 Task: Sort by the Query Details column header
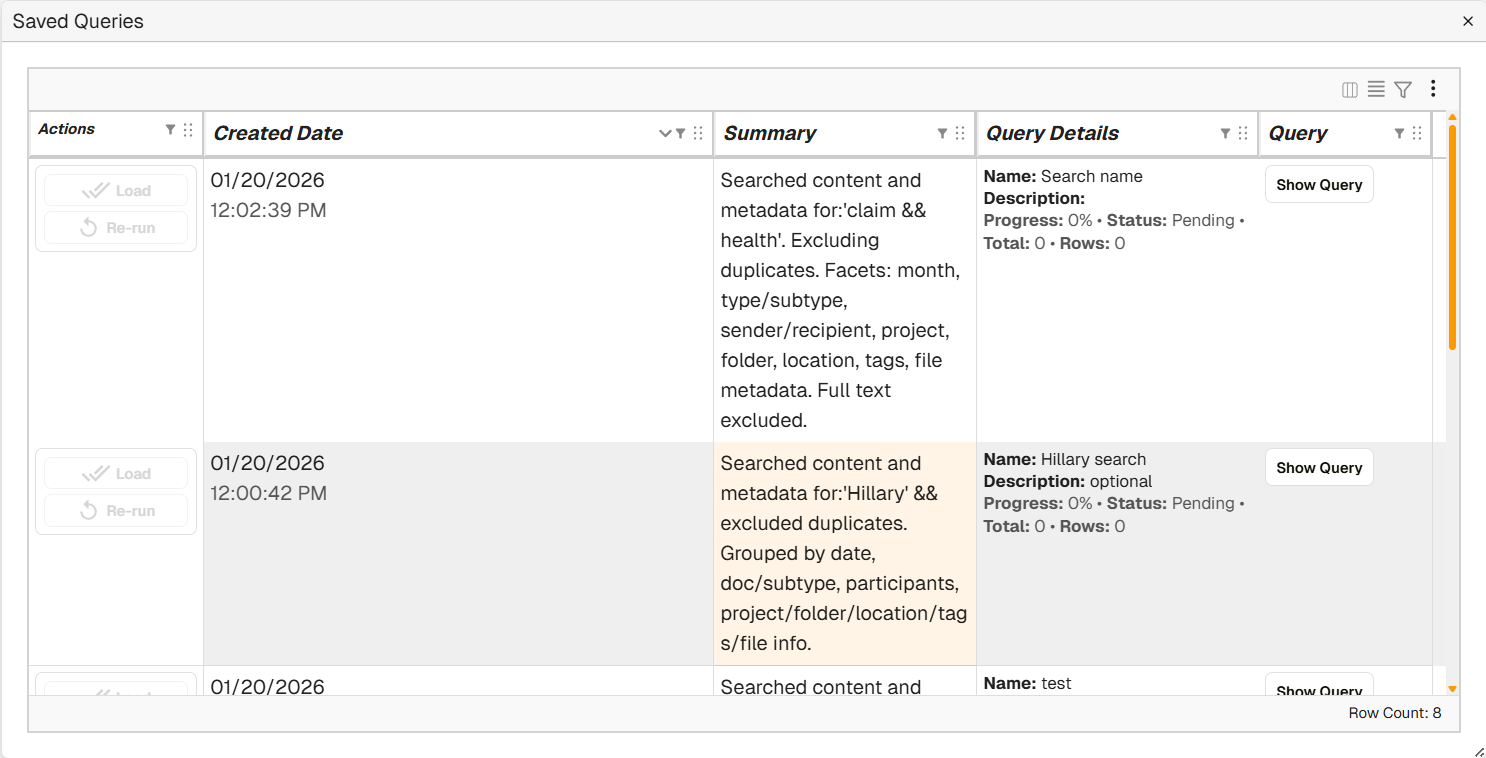(x=1053, y=134)
